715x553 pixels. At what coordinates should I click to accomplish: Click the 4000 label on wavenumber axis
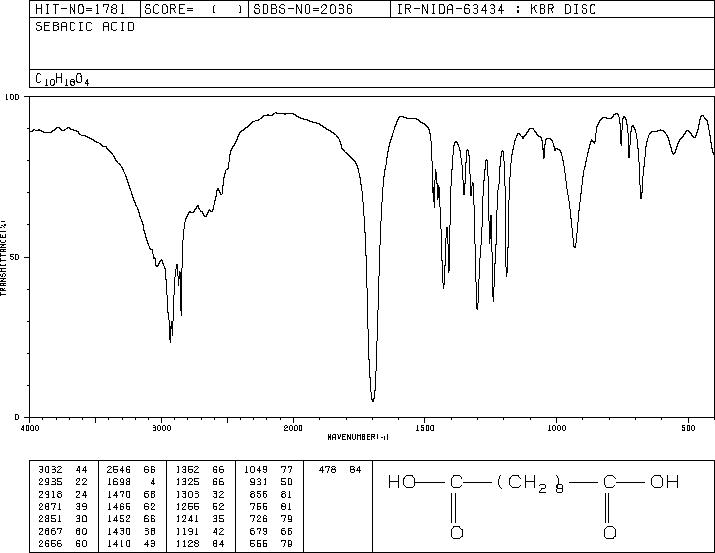30,428
